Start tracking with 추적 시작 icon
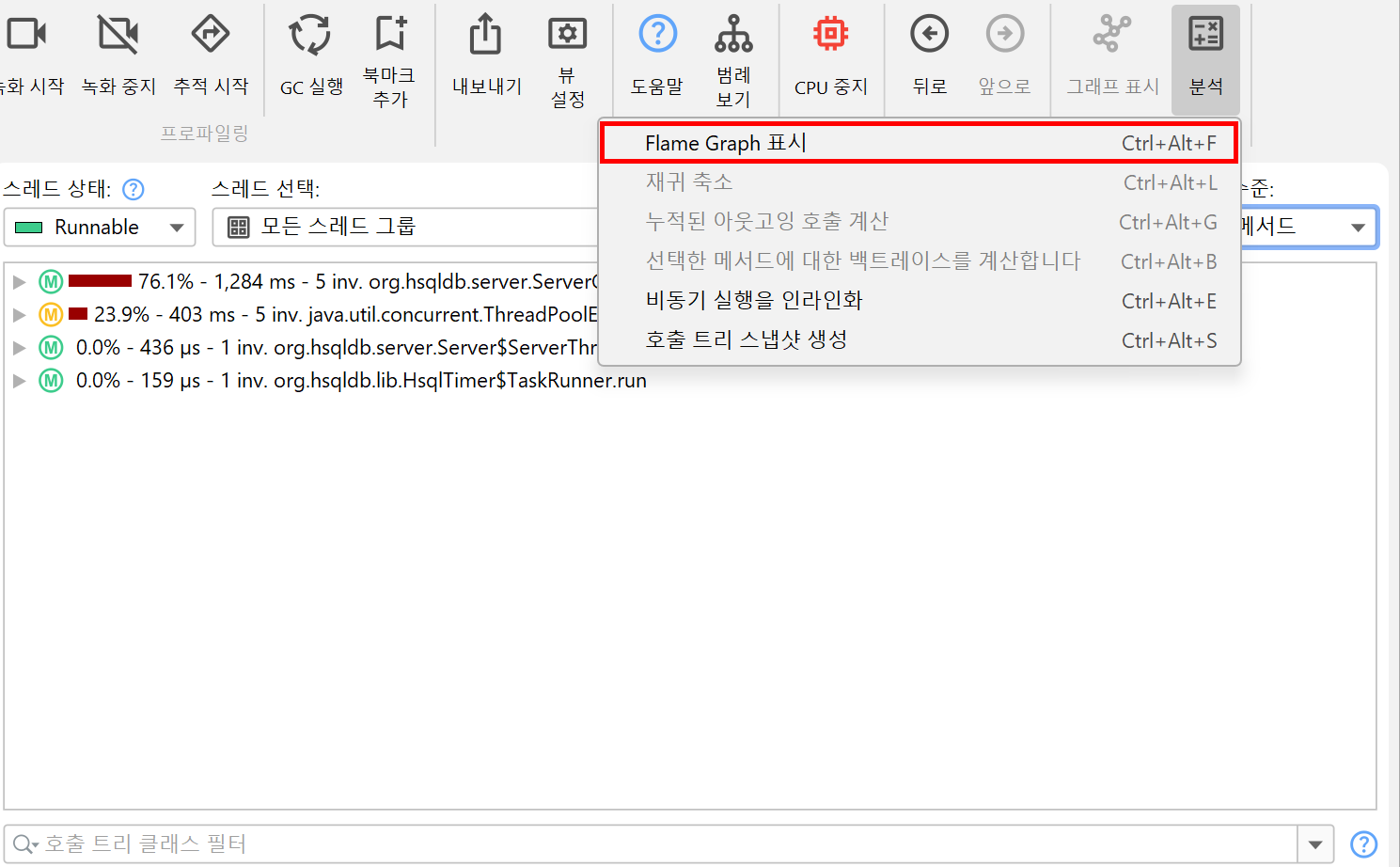This screenshot has width=1400, height=867. [211, 36]
